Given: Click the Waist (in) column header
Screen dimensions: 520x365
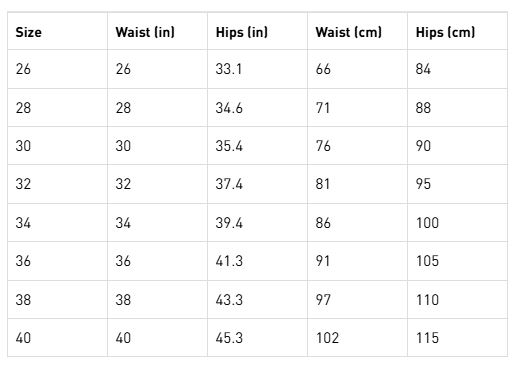Looking at the screenshot, I should tap(145, 32).
